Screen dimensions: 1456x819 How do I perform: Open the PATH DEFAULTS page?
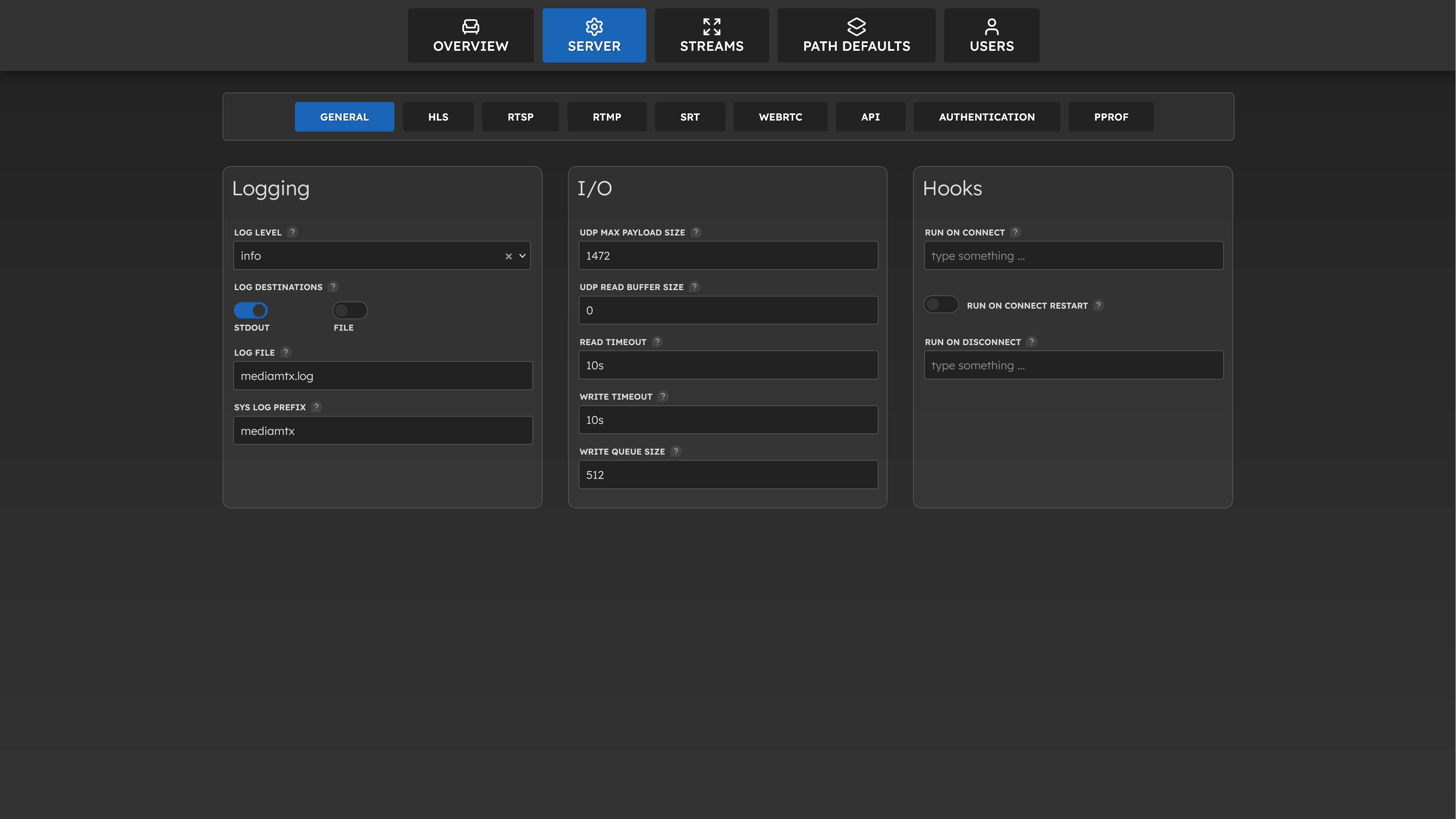point(856,36)
